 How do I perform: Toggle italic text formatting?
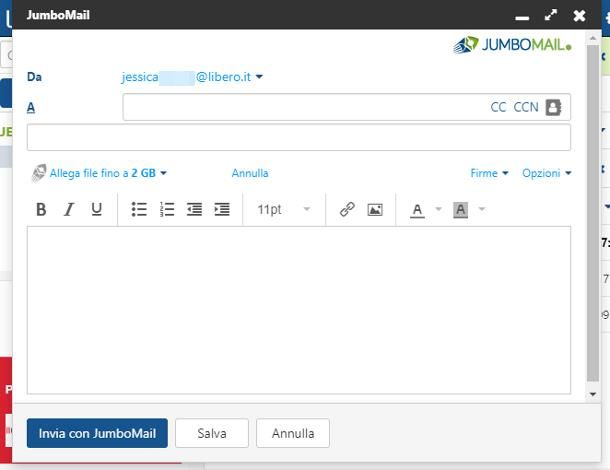(69, 209)
